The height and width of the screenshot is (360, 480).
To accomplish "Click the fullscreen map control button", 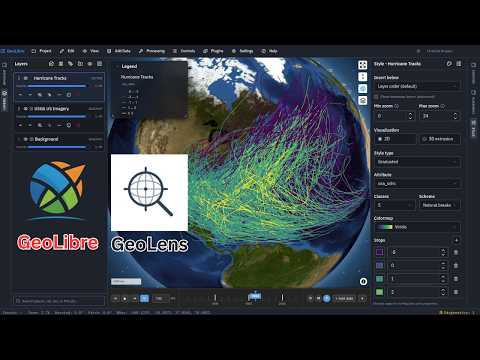I will (x=363, y=65).
